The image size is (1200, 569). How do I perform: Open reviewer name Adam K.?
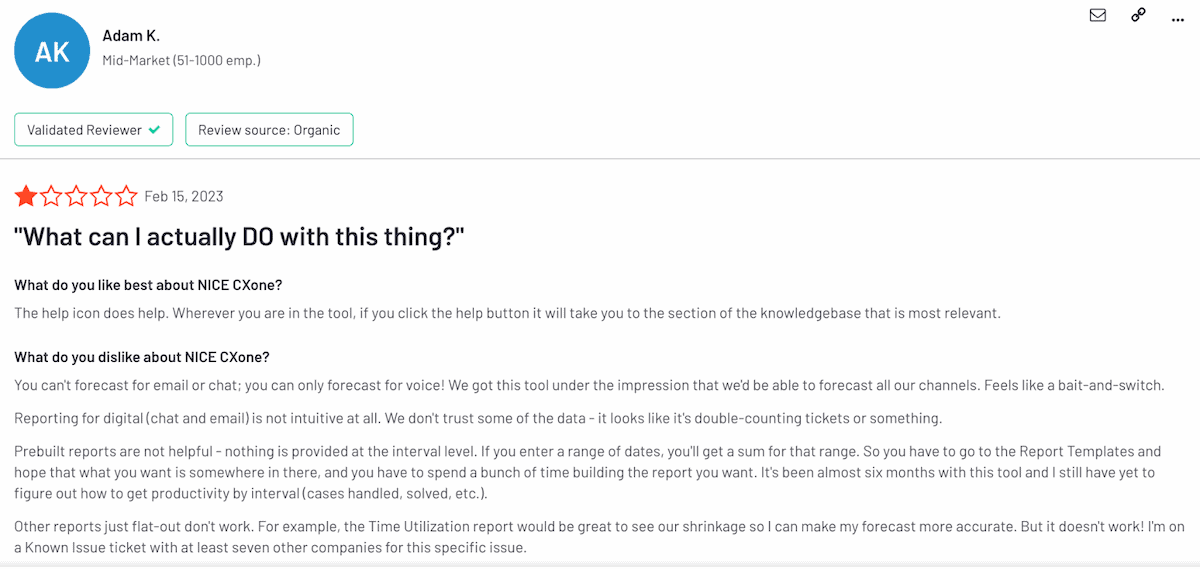(131, 36)
